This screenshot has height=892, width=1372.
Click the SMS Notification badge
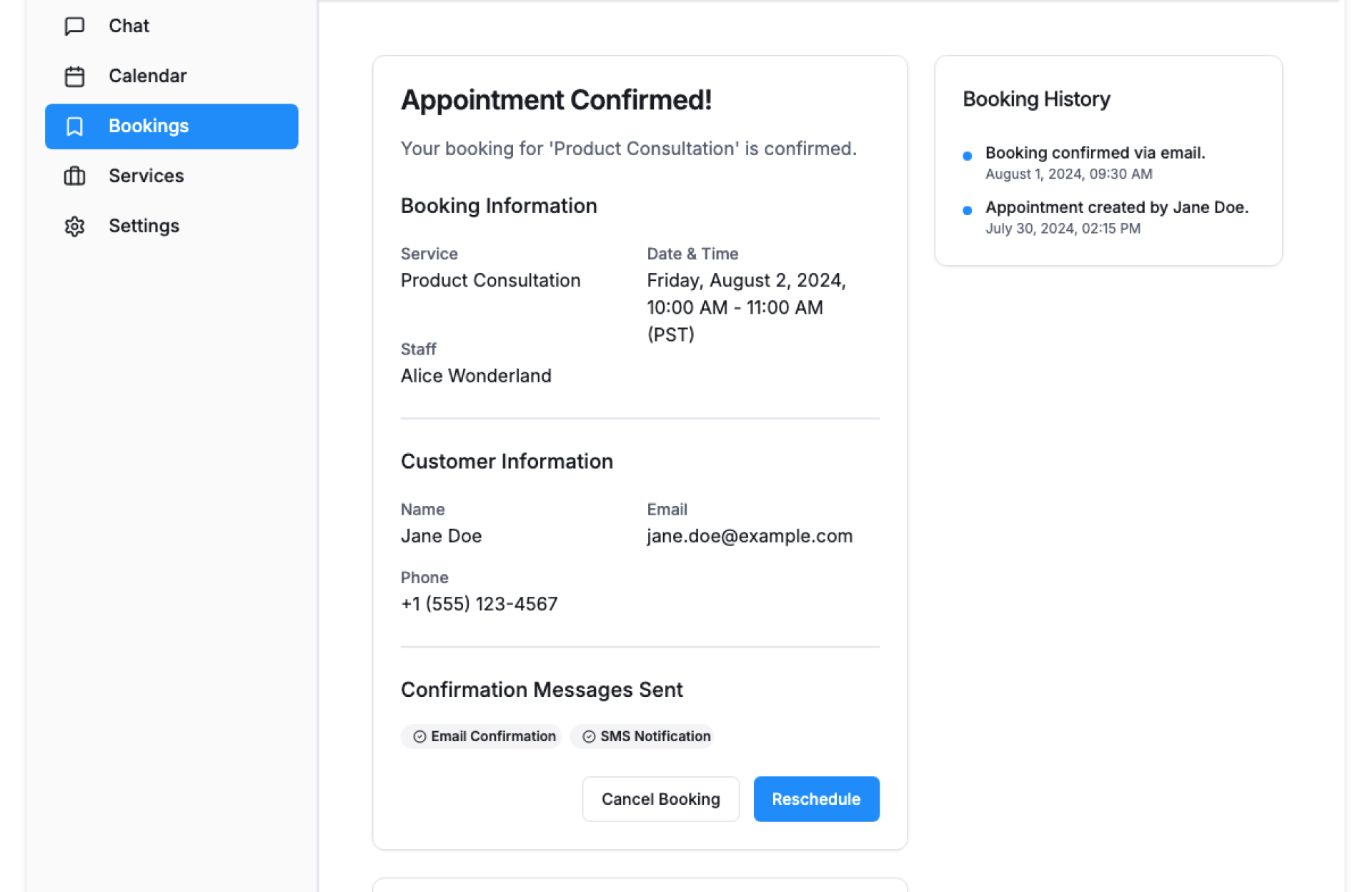point(642,737)
